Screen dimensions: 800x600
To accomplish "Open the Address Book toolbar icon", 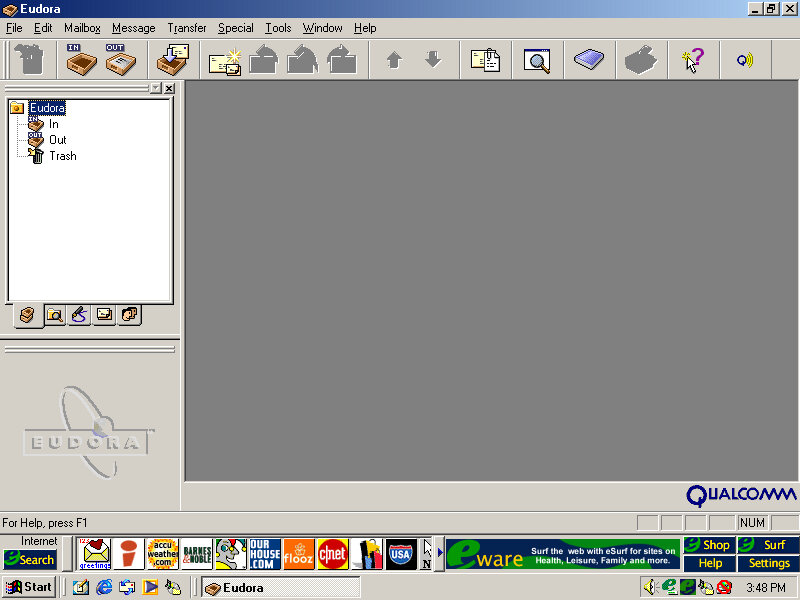I will [588, 61].
